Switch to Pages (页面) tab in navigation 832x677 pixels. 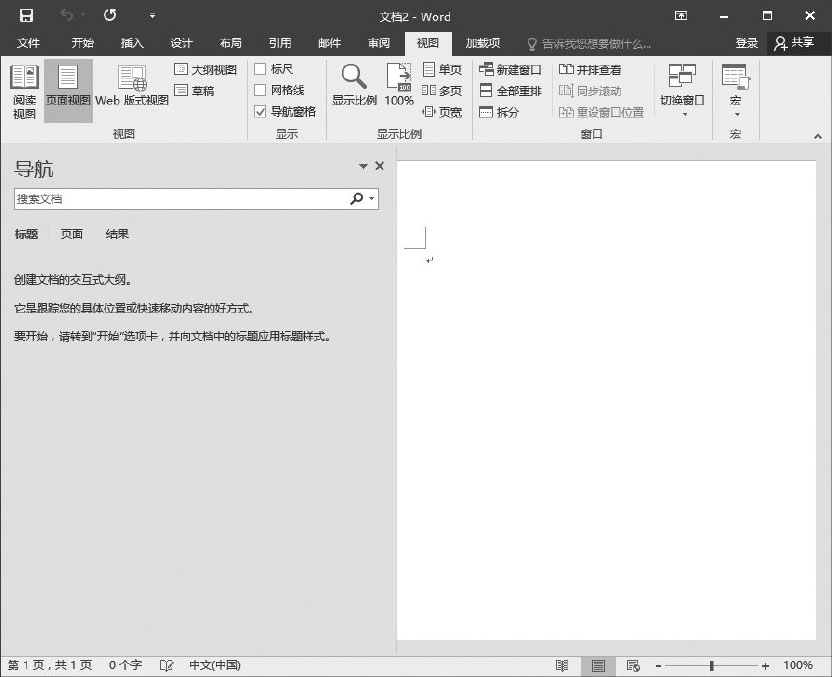coord(72,234)
